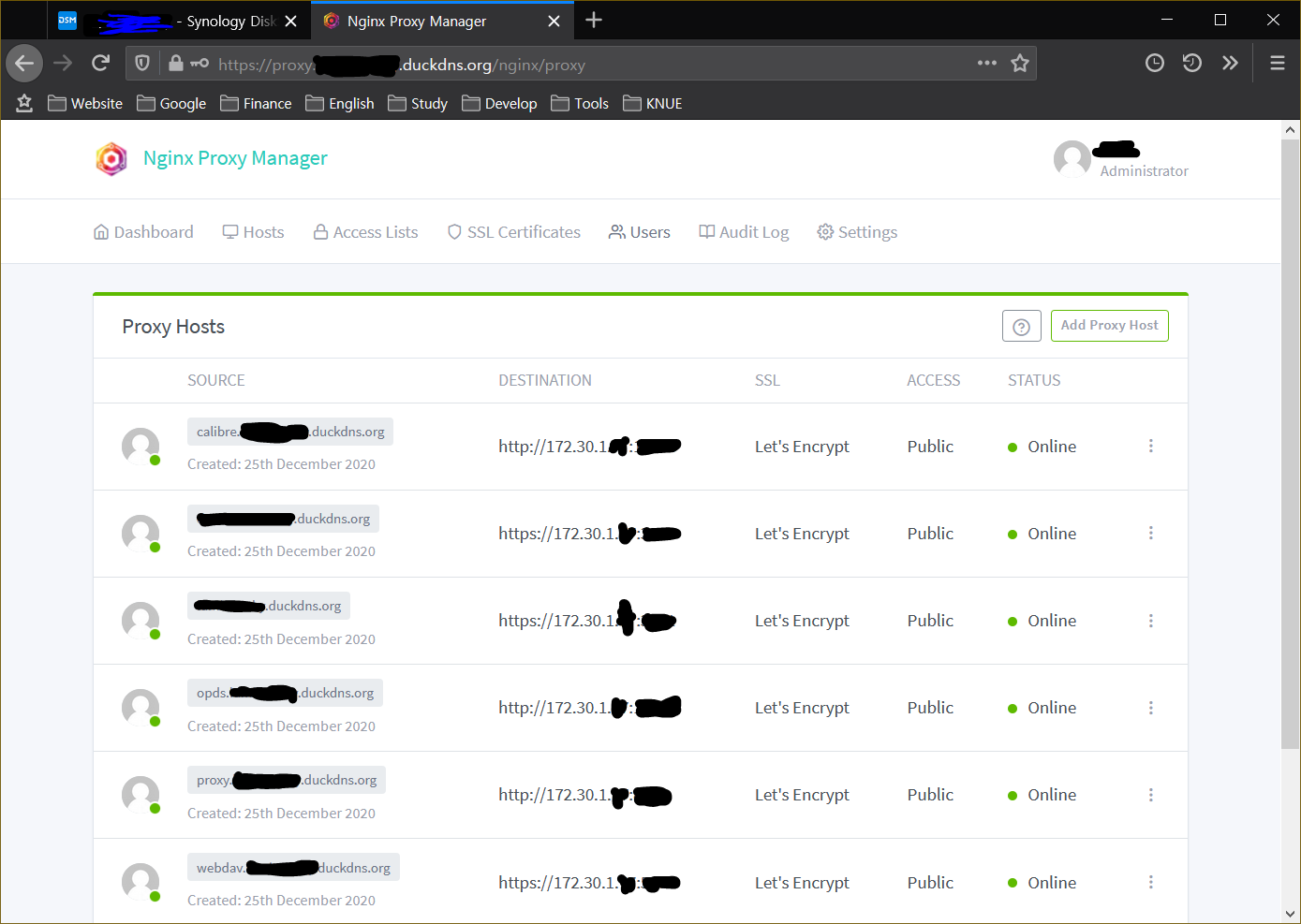Screen dimensions: 1301x924
Task: Open the KNUE bookmarks folder
Action: tap(653, 103)
